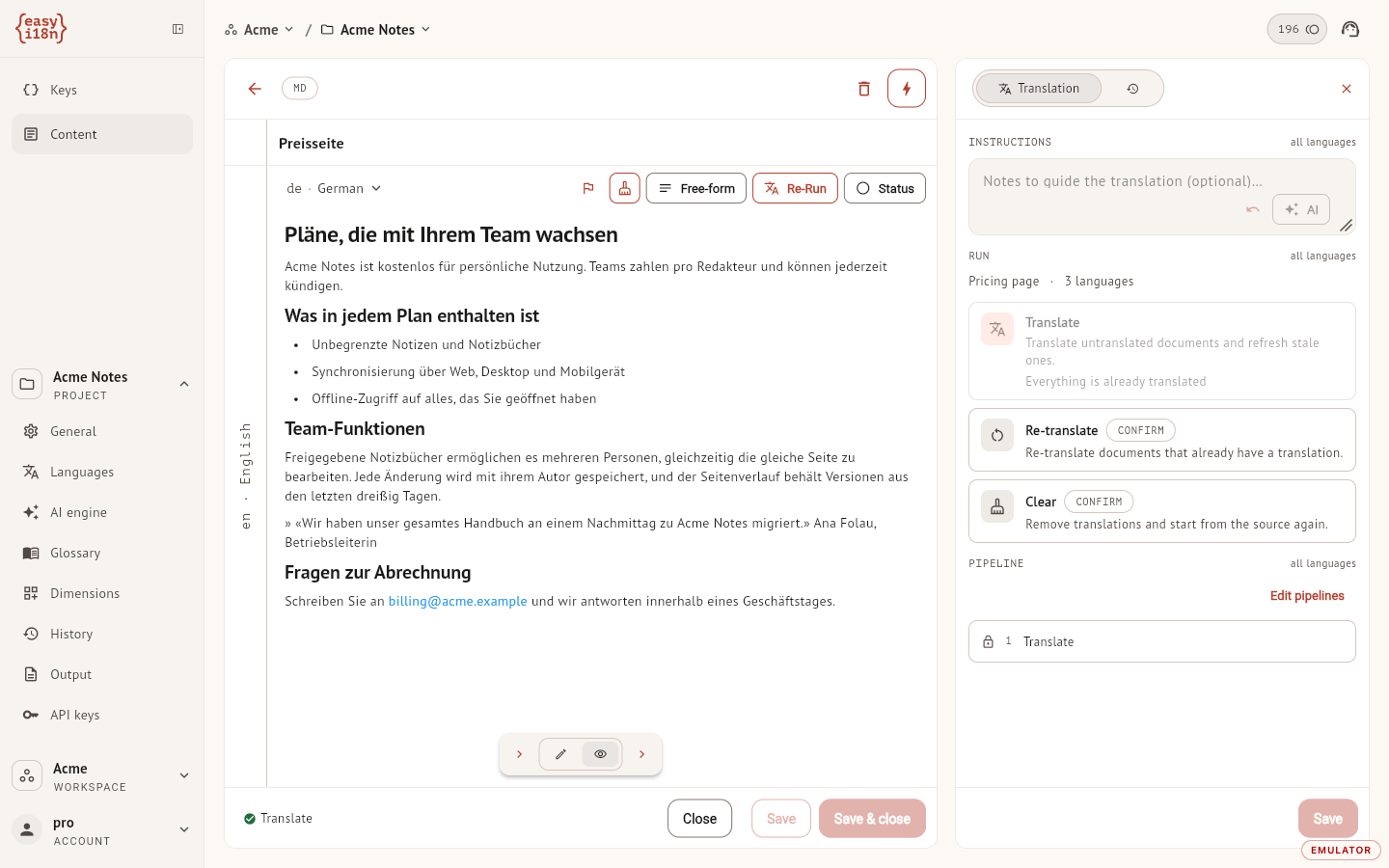Click the instructions notes text field
The image size is (1389, 868).
(1162, 197)
